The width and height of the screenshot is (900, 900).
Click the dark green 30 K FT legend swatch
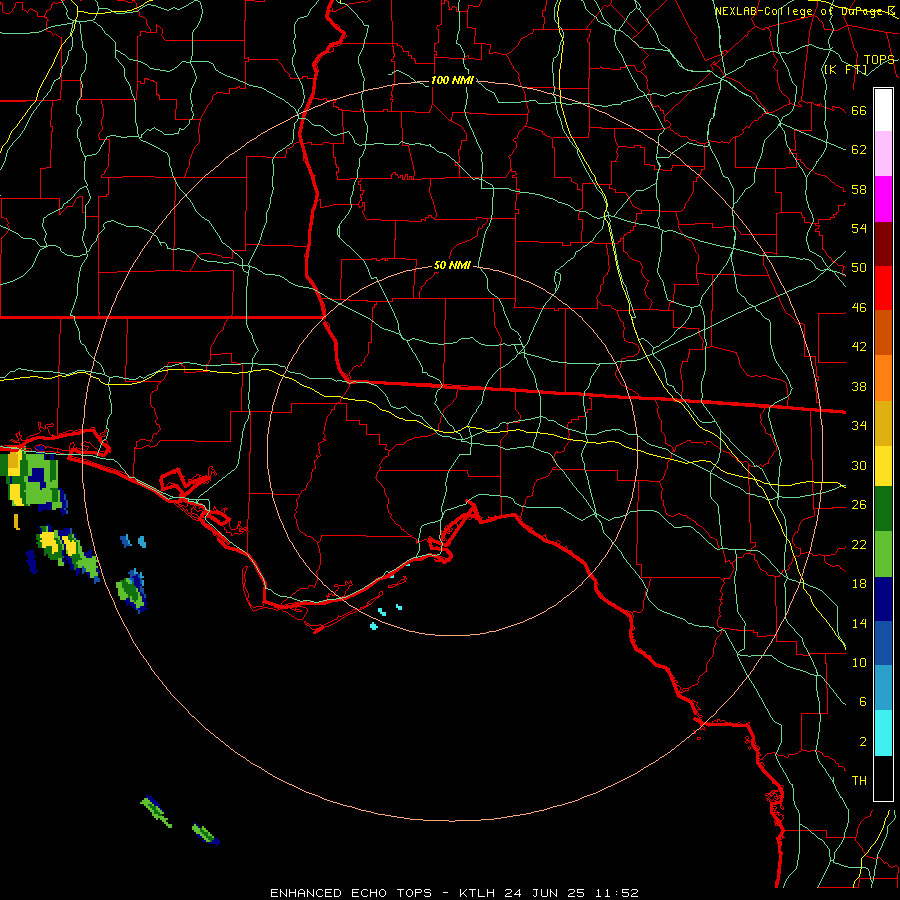coord(883,509)
